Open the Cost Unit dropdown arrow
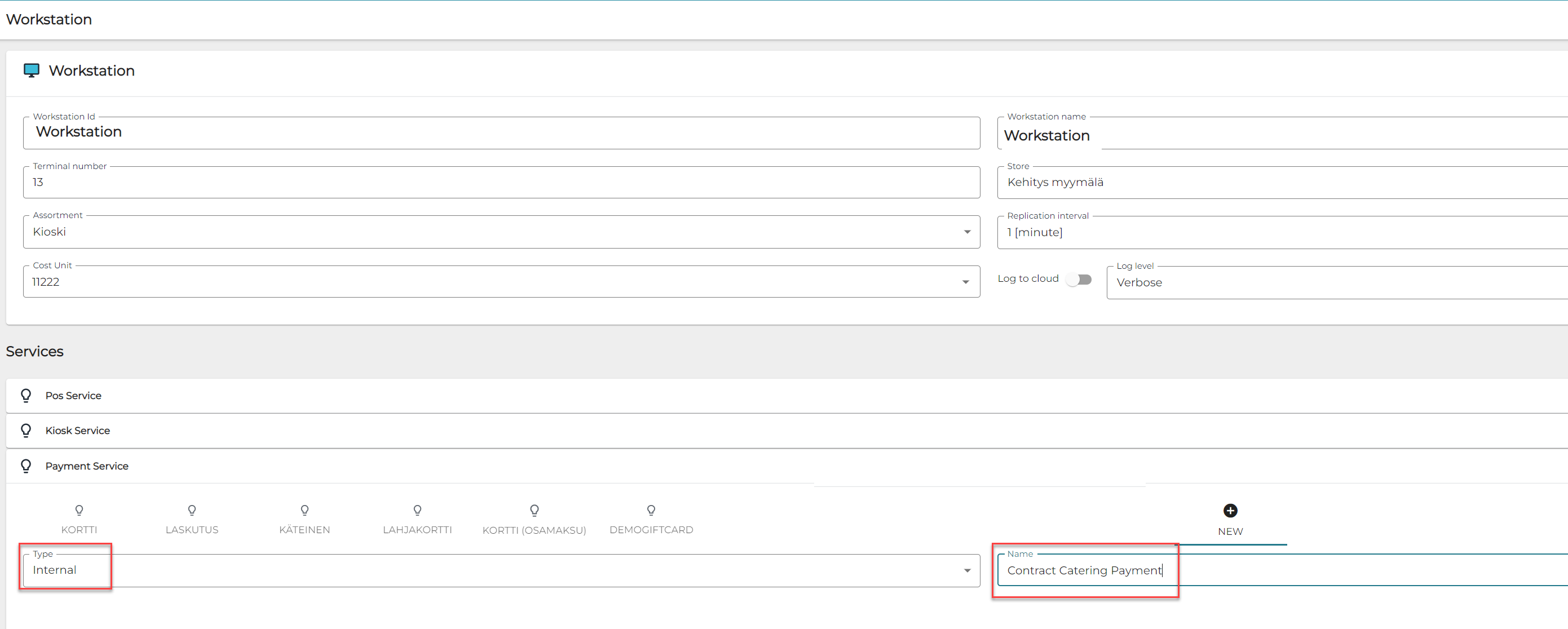 965,282
